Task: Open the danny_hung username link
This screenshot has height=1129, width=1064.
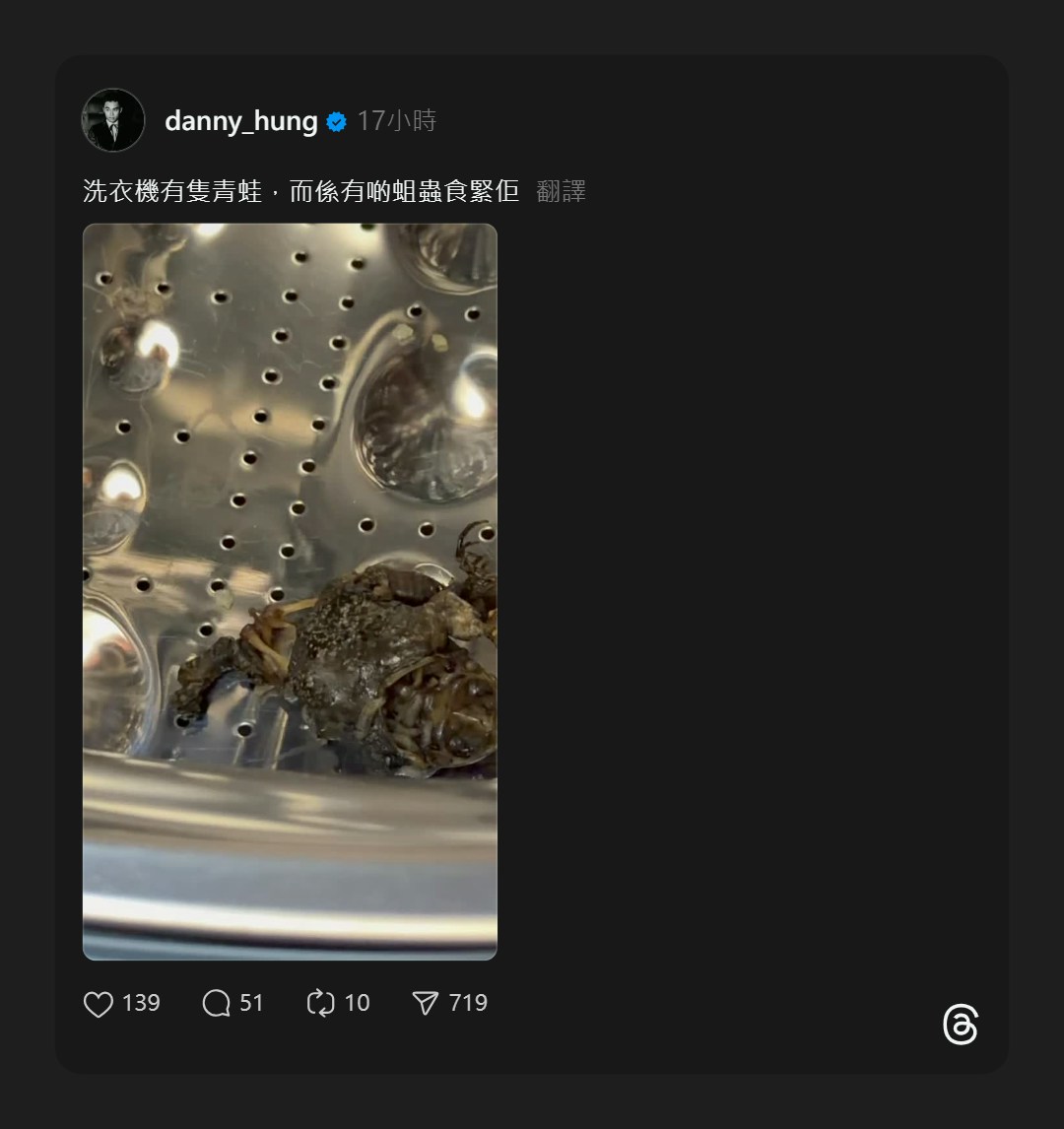Action: 240,121
